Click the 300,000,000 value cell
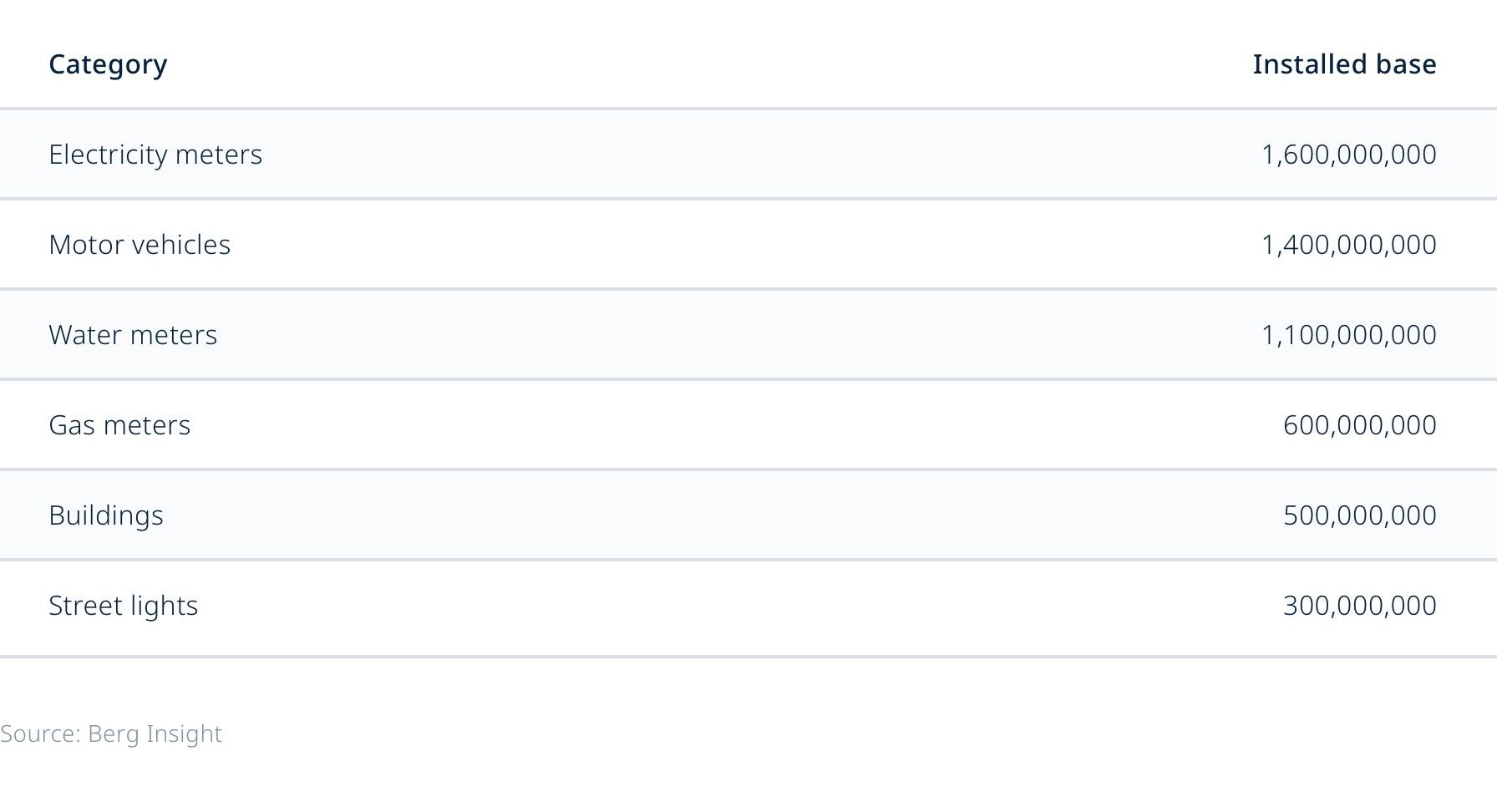The width and height of the screenshot is (1497, 812). (1359, 606)
